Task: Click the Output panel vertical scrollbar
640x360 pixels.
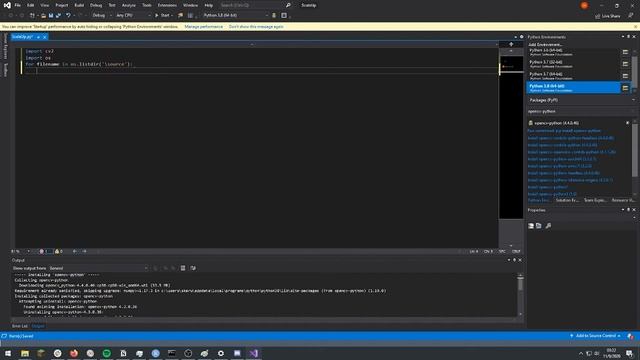Action: pos(520,295)
